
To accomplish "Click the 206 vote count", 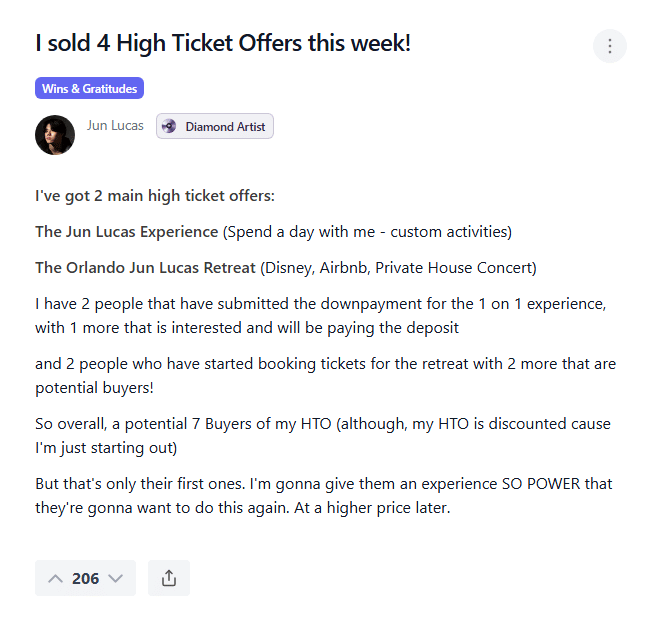I will pos(86,578).
